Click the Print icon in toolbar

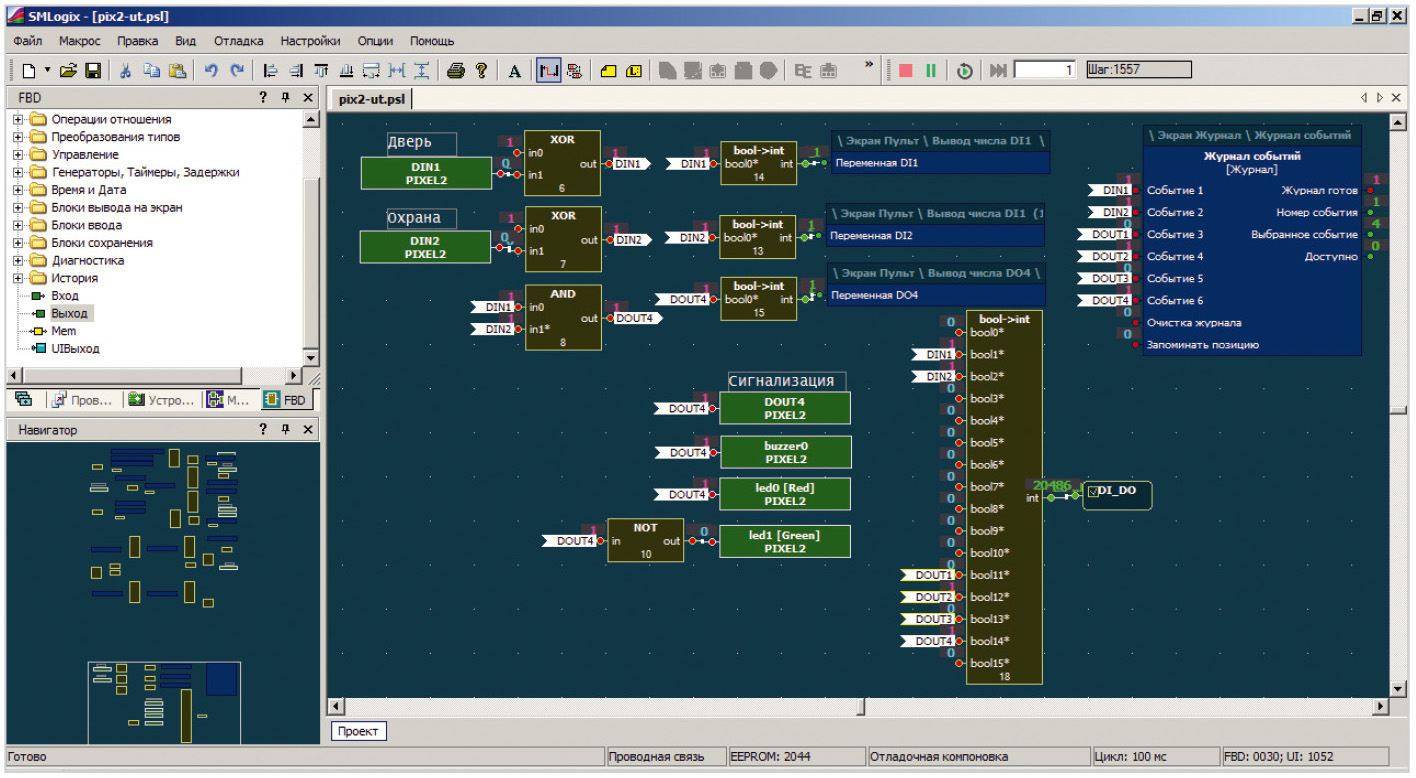point(456,71)
